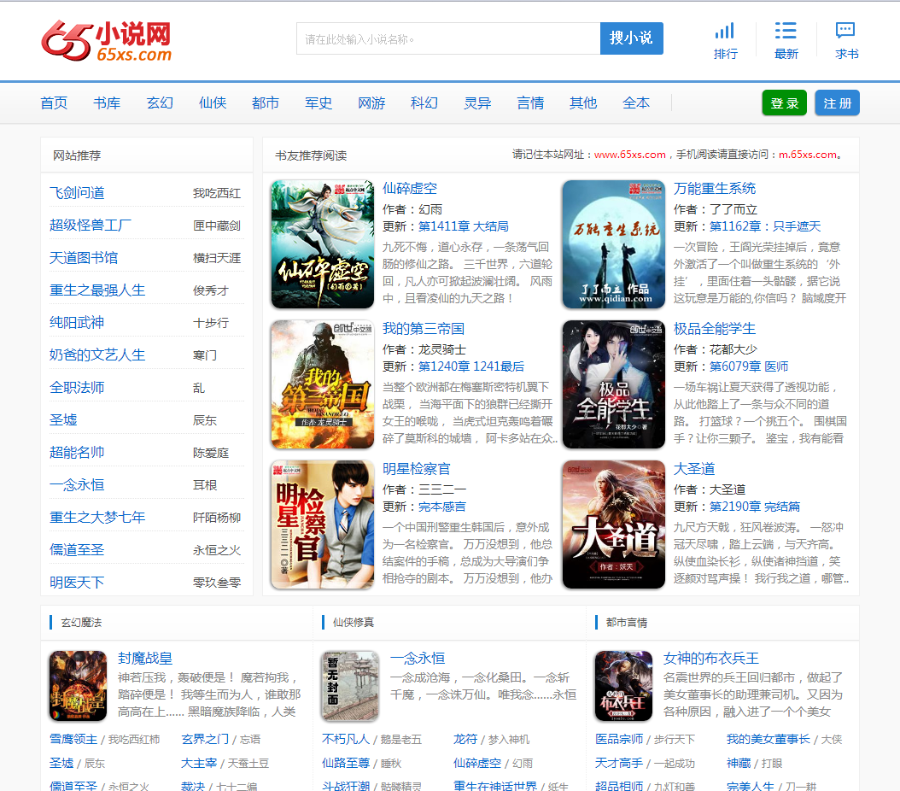Viewport: 900px width, 791px height.
Task: Click the 极品全能学生 book cover thumbnail
Action: pos(614,385)
